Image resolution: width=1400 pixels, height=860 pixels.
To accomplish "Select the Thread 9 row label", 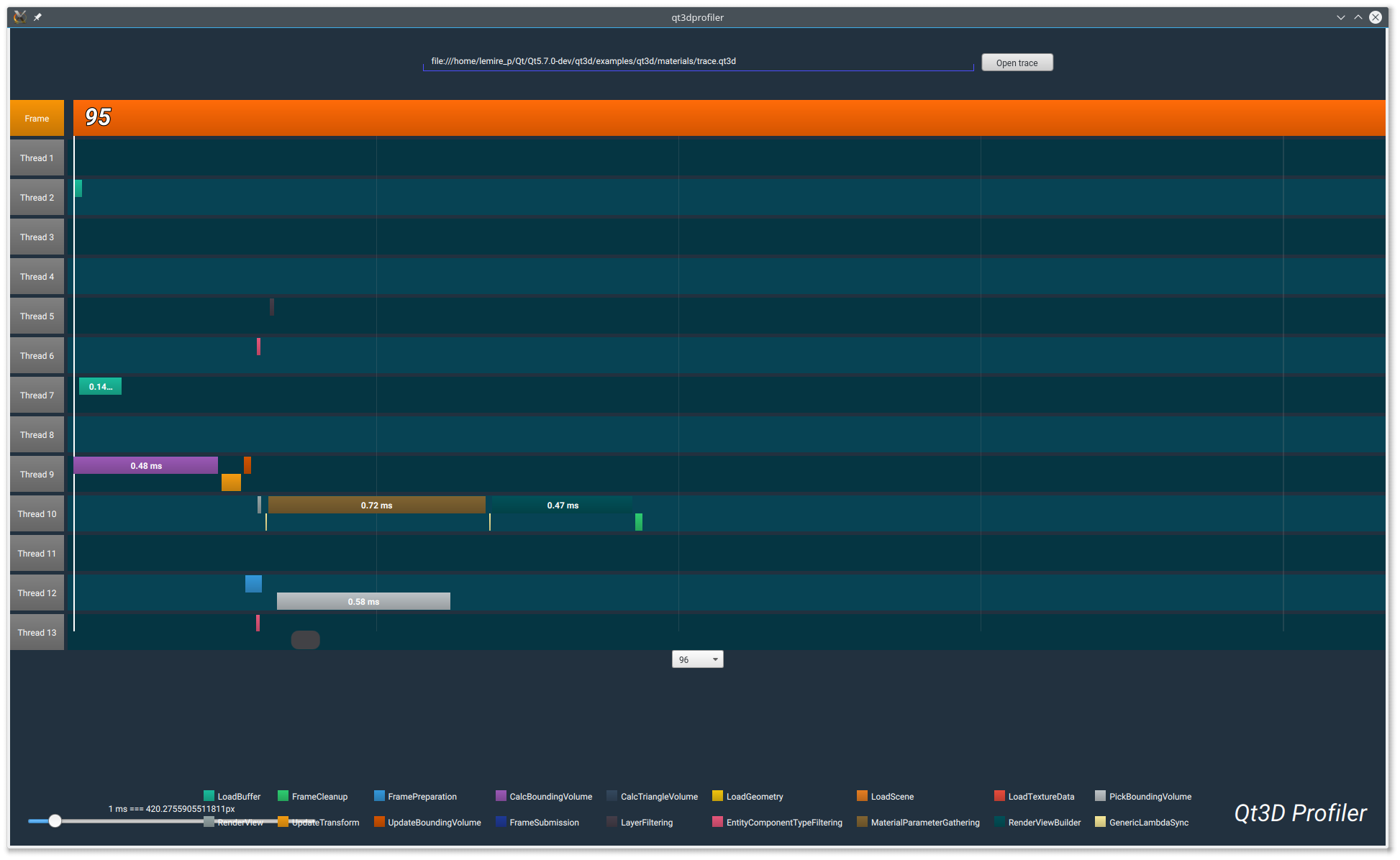I will pyautogui.click(x=37, y=475).
